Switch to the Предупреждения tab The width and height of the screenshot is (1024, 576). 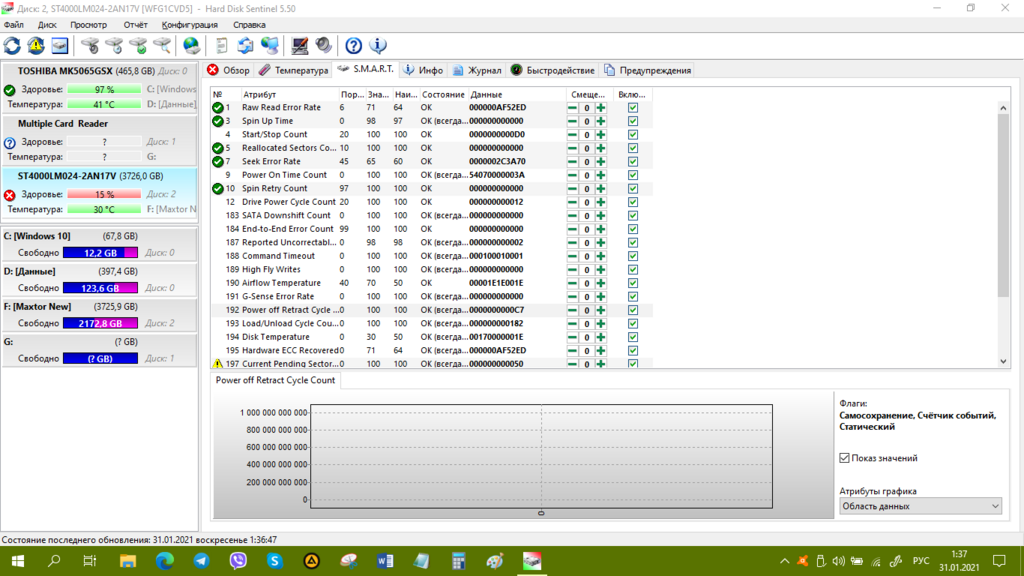(x=648, y=71)
